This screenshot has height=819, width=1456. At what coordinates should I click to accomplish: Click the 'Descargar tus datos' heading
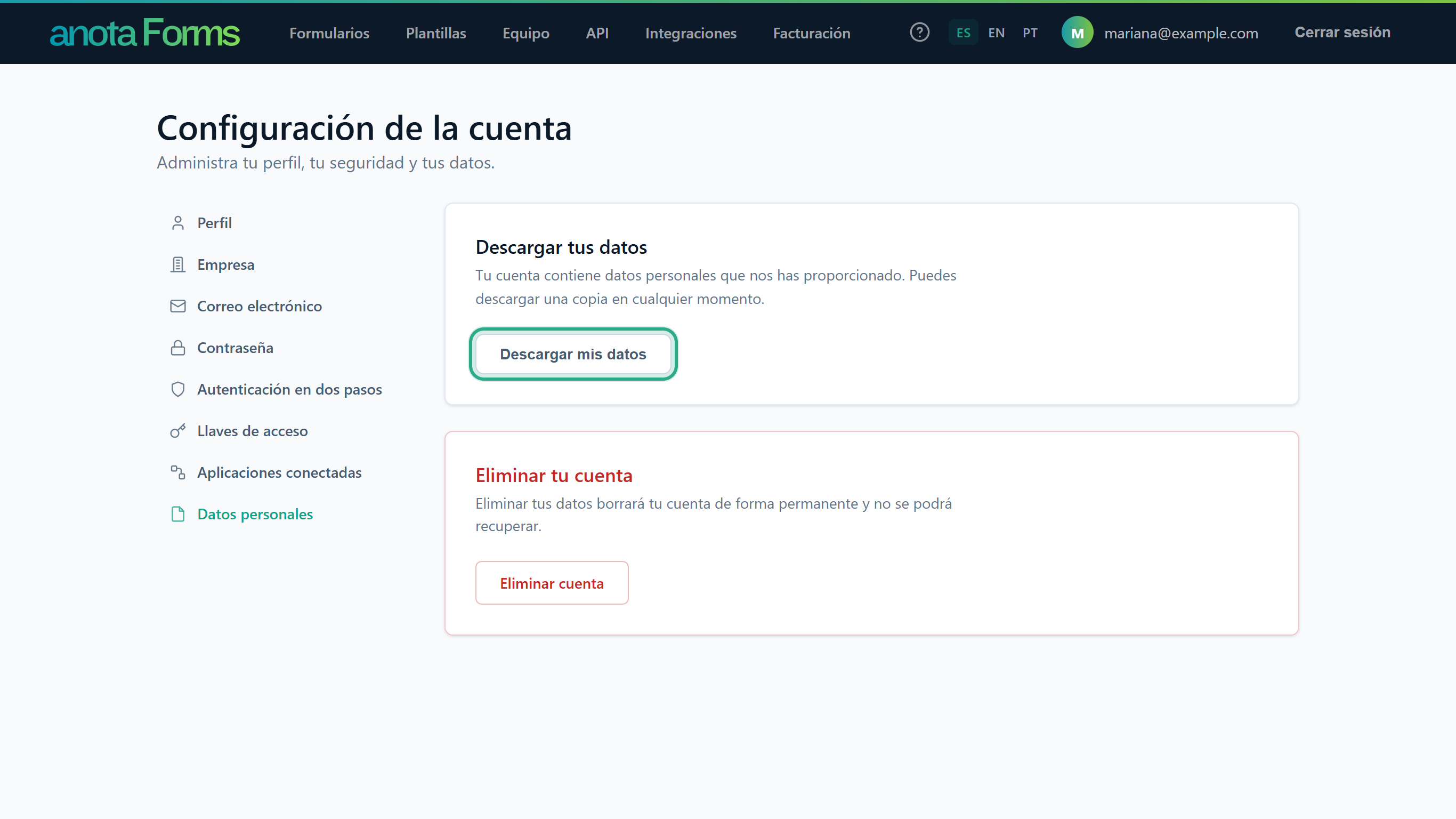pos(561,247)
